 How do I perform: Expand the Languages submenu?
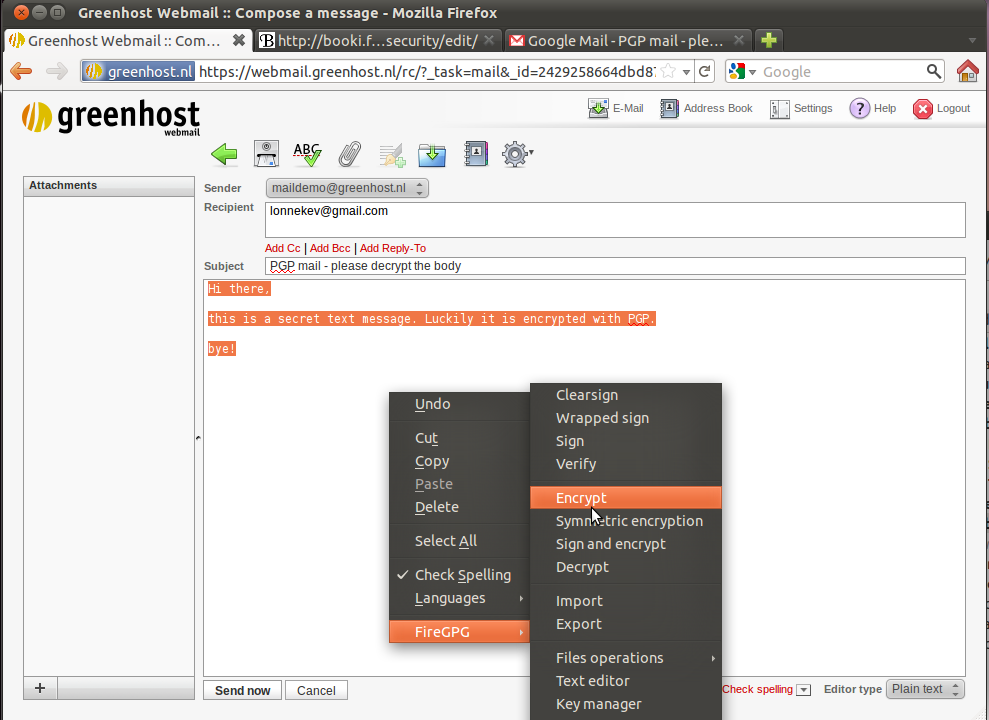(450, 598)
